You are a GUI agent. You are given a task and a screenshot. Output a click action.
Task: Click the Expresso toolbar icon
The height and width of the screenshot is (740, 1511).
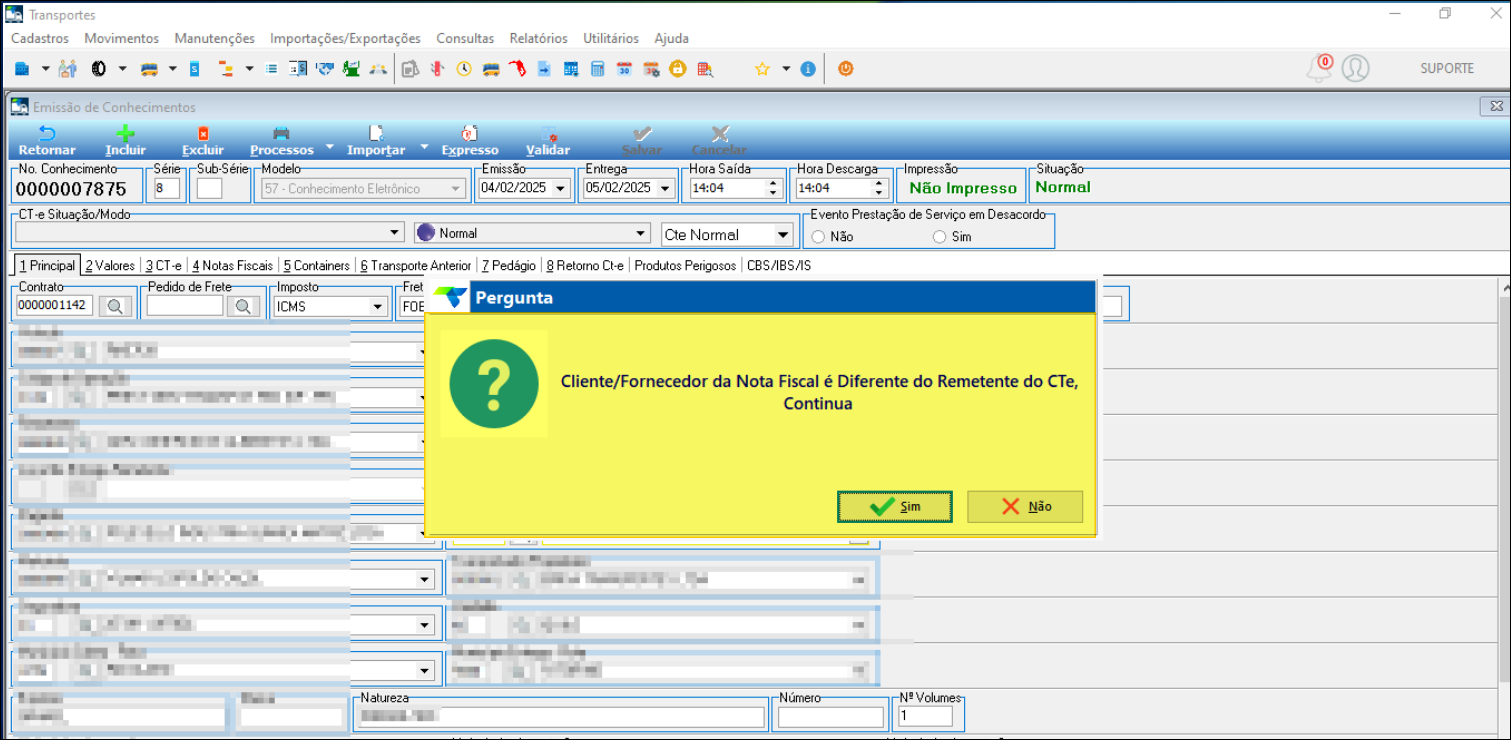[470, 134]
